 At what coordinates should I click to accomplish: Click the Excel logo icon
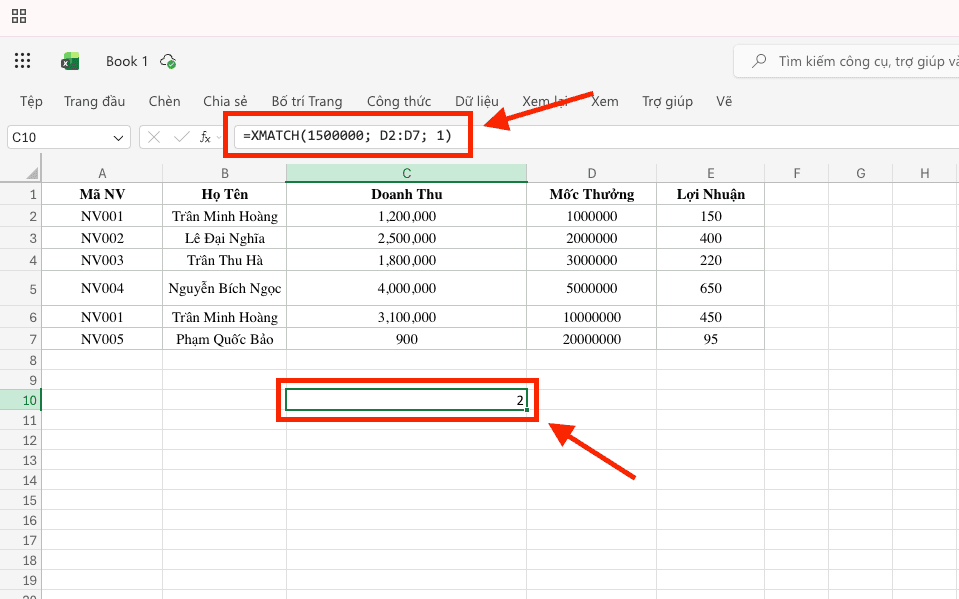(x=70, y=61)
